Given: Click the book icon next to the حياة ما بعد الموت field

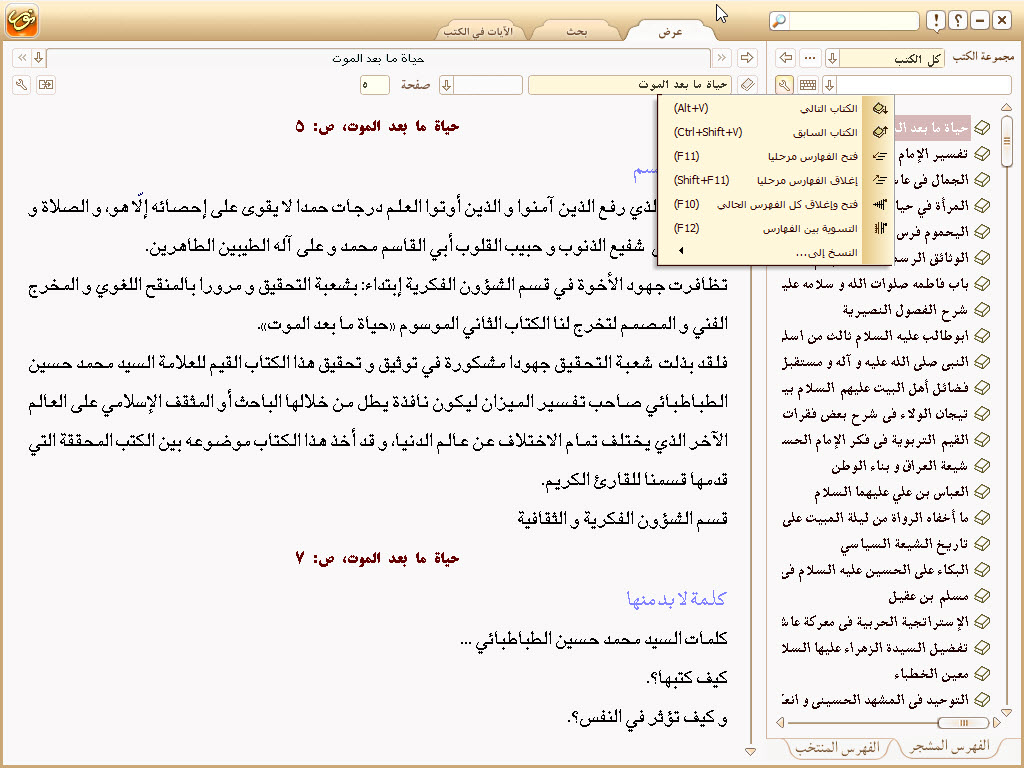Looking at the screenshot, I should [x=747, y=84].
